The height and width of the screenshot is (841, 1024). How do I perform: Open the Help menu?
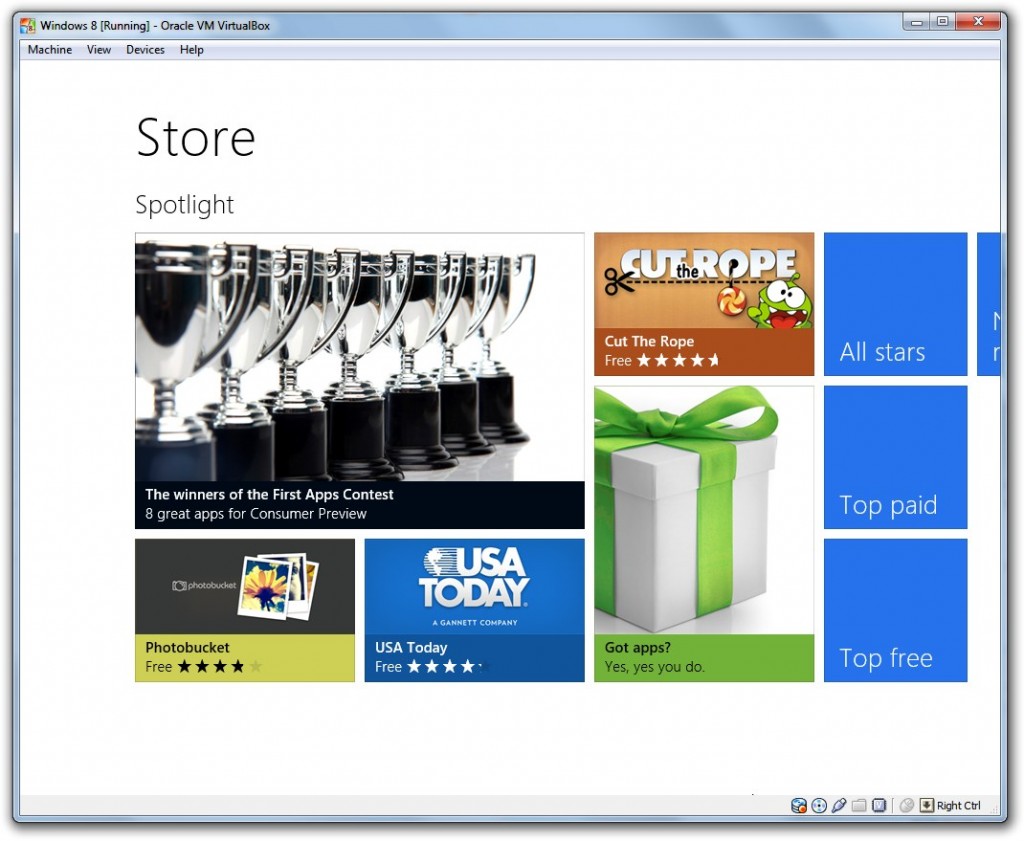[191, 49]
